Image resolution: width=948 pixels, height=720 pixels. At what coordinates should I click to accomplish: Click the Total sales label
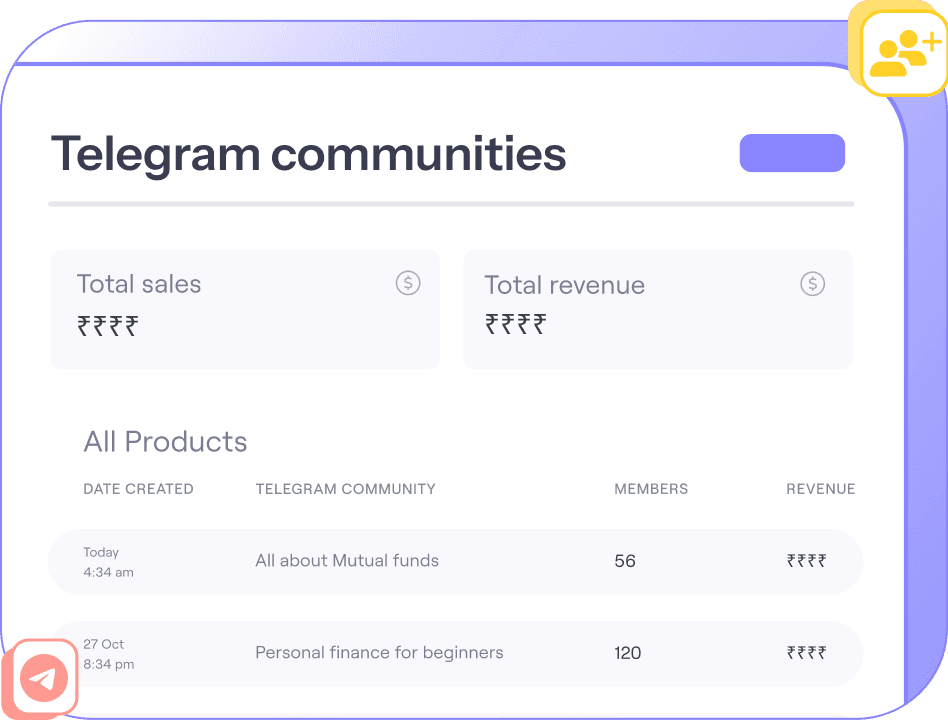(x=139, y=284)
